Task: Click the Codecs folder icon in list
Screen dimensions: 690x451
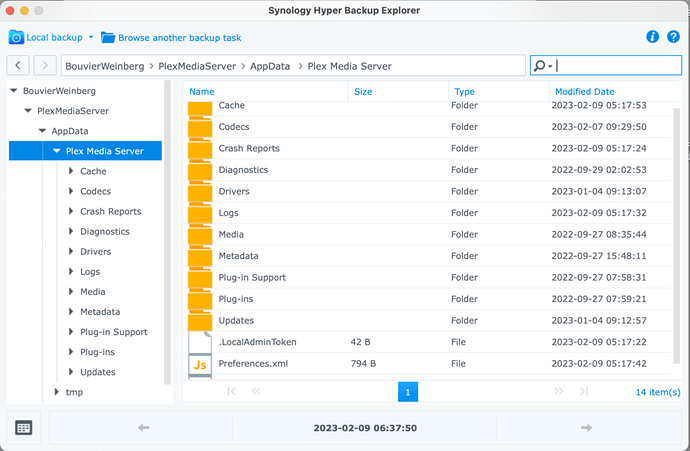Action: tap(200, 128)
